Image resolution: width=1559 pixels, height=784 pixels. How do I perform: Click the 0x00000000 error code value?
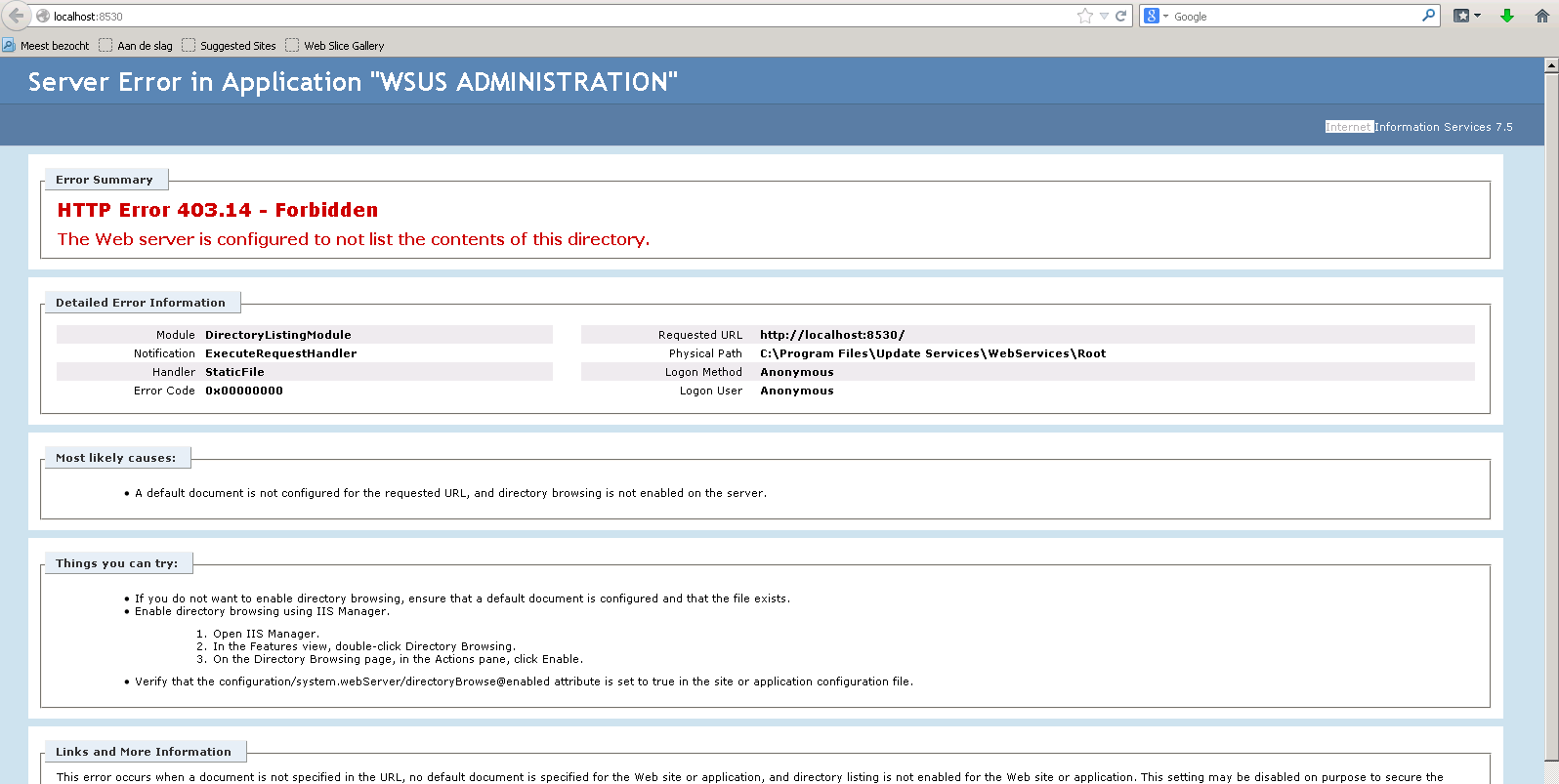244,391
